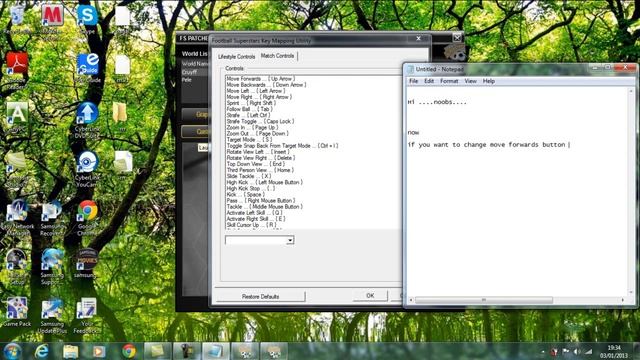640x360 pixels.
Task: Switch to the Match Controls tab
Action: pyautogui.click(x=278, y=56)
